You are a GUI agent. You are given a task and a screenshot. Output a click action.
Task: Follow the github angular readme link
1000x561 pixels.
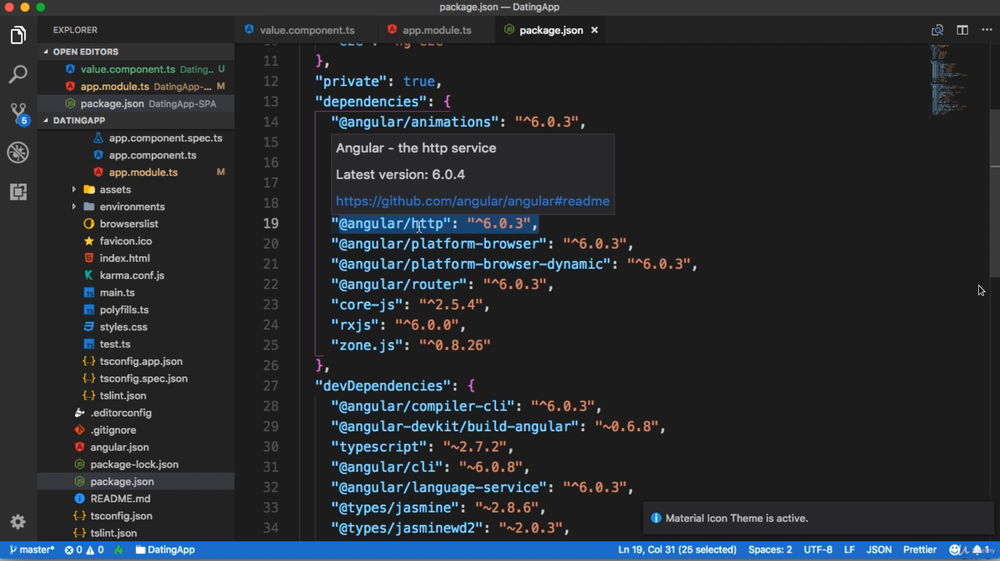[x=473, y=201]
